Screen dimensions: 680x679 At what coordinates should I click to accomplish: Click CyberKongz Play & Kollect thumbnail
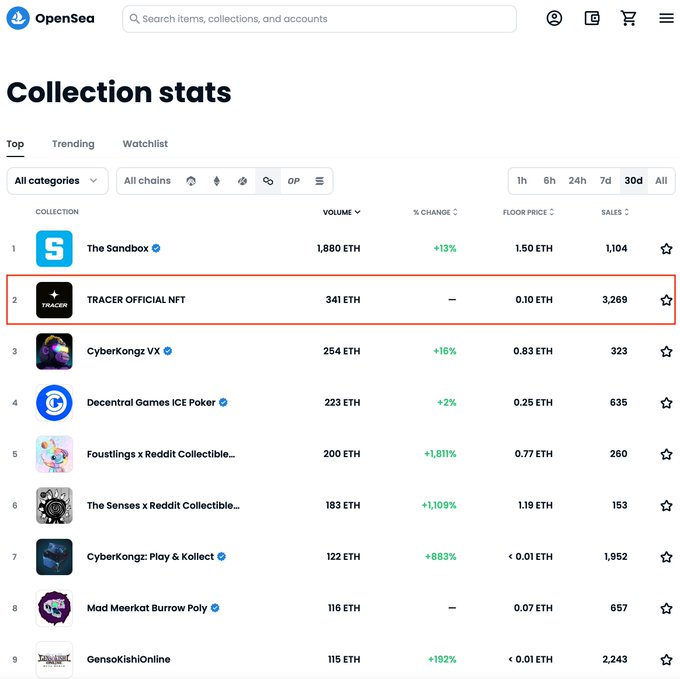pos(54,557)
